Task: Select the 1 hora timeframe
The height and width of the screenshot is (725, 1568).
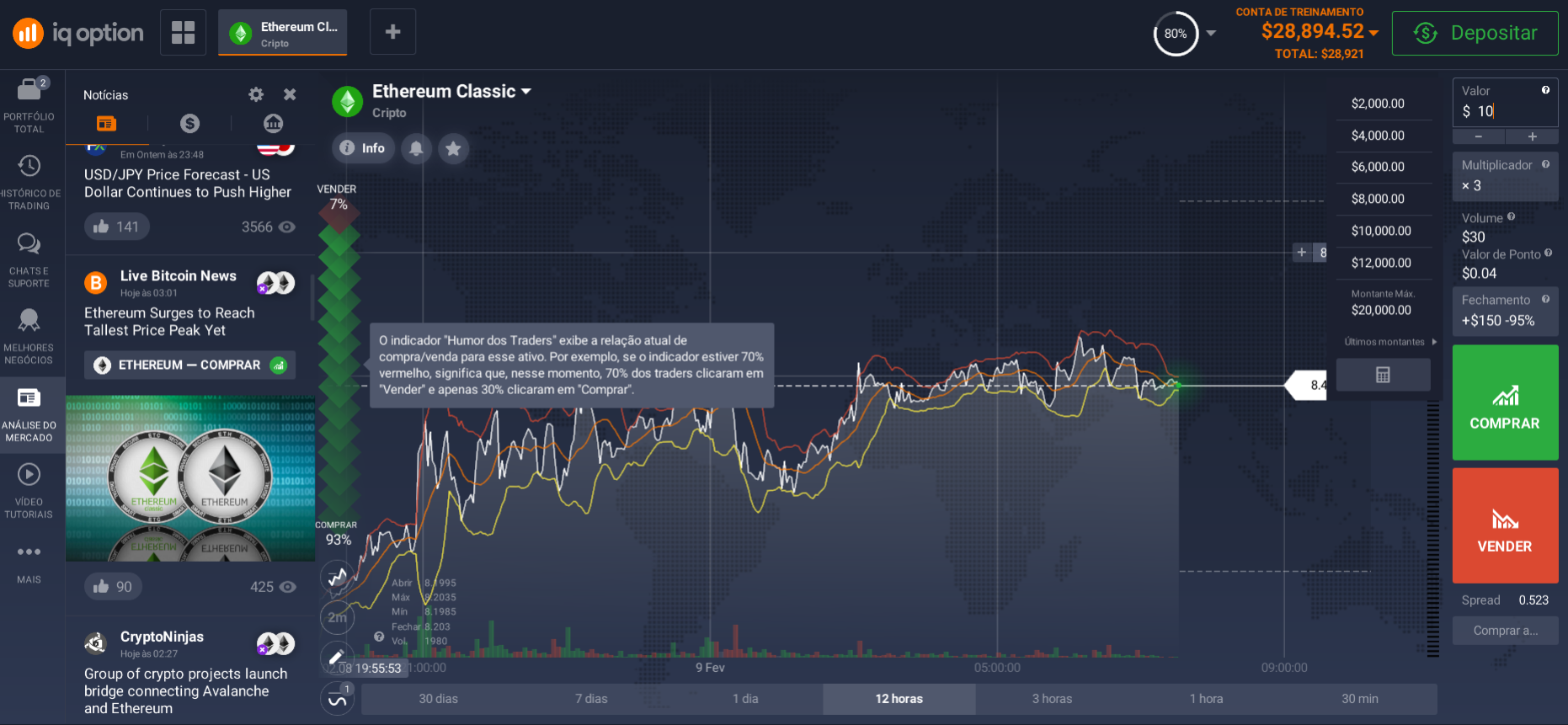Action: 1206,699
